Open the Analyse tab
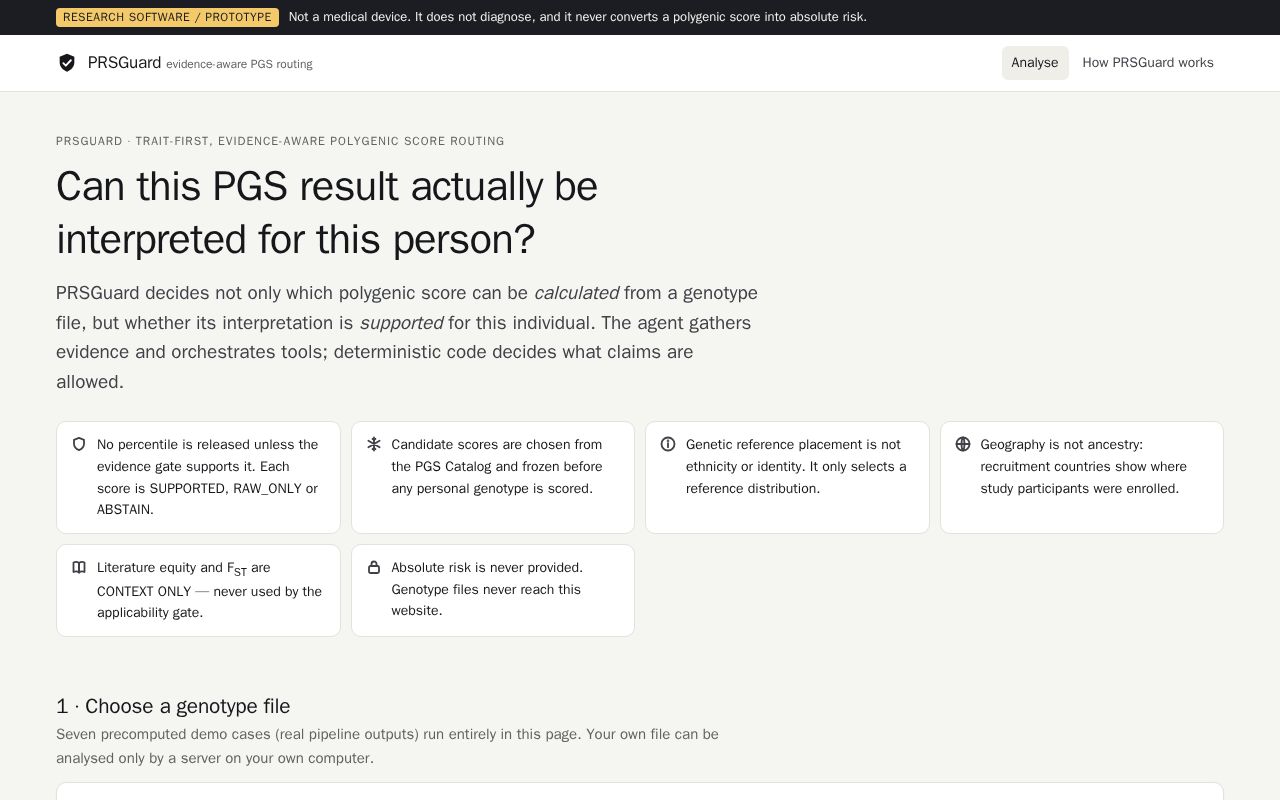1280x800 pixels. pos(1035,63)
